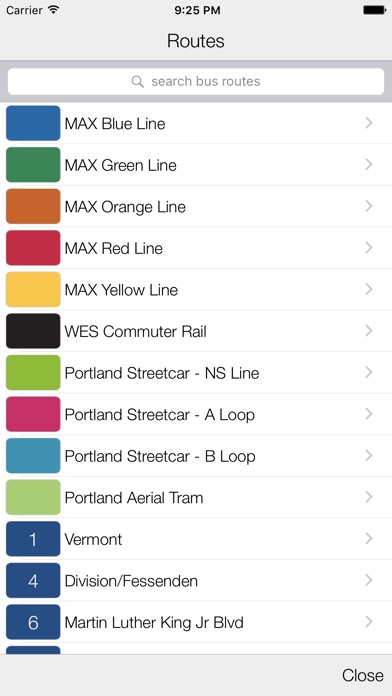Screen dimensions: 392x696
Task: Click the search magnifier icon
Action: click(138, 82)
